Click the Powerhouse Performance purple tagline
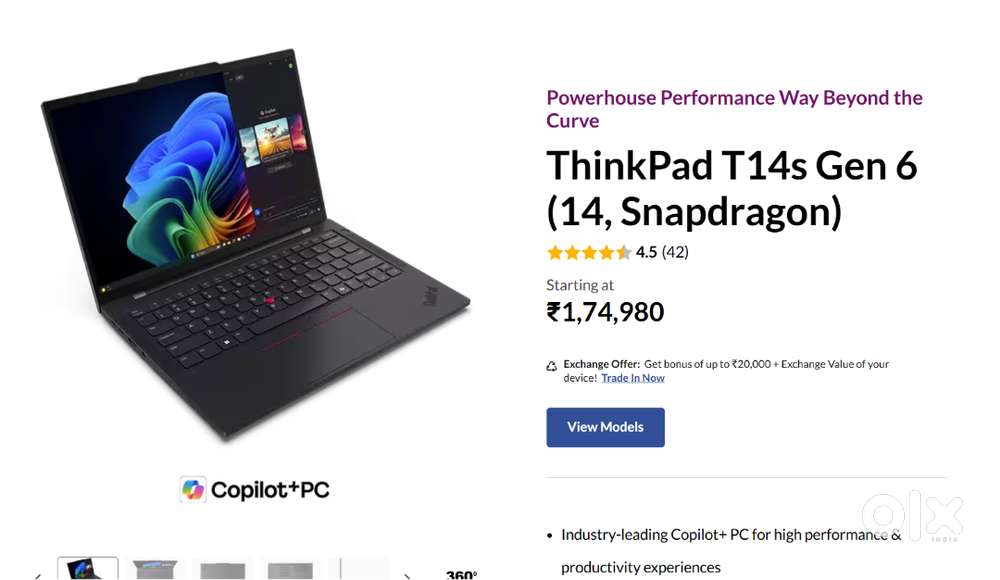This screenshot has height=580, width=1000. [735, 109]
